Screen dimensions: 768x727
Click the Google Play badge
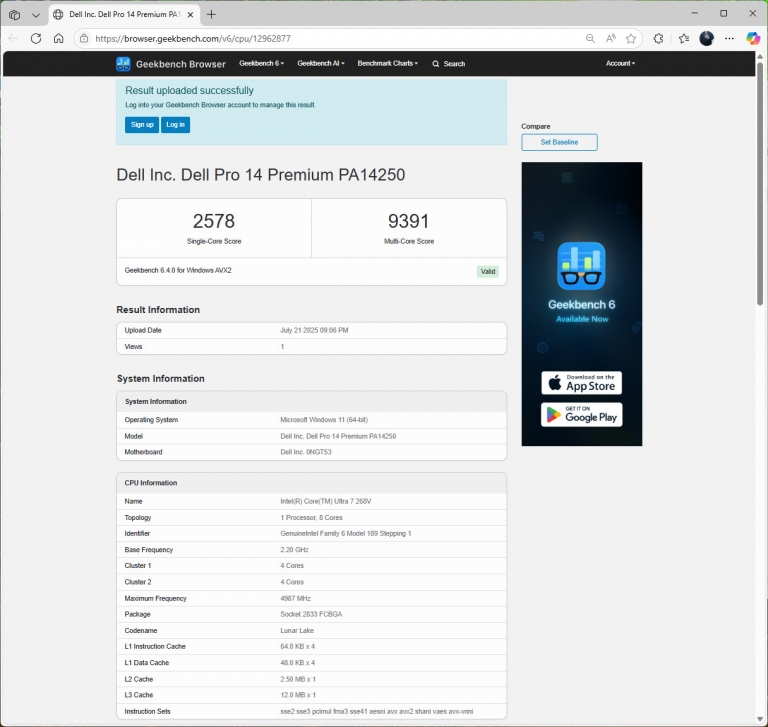click(581, 415)
